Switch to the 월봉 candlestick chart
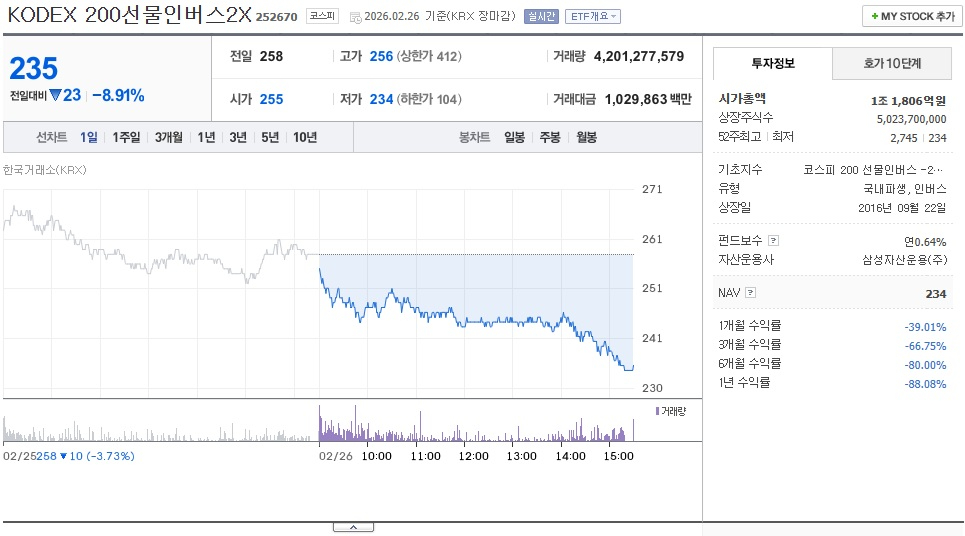 coord(586,137)
